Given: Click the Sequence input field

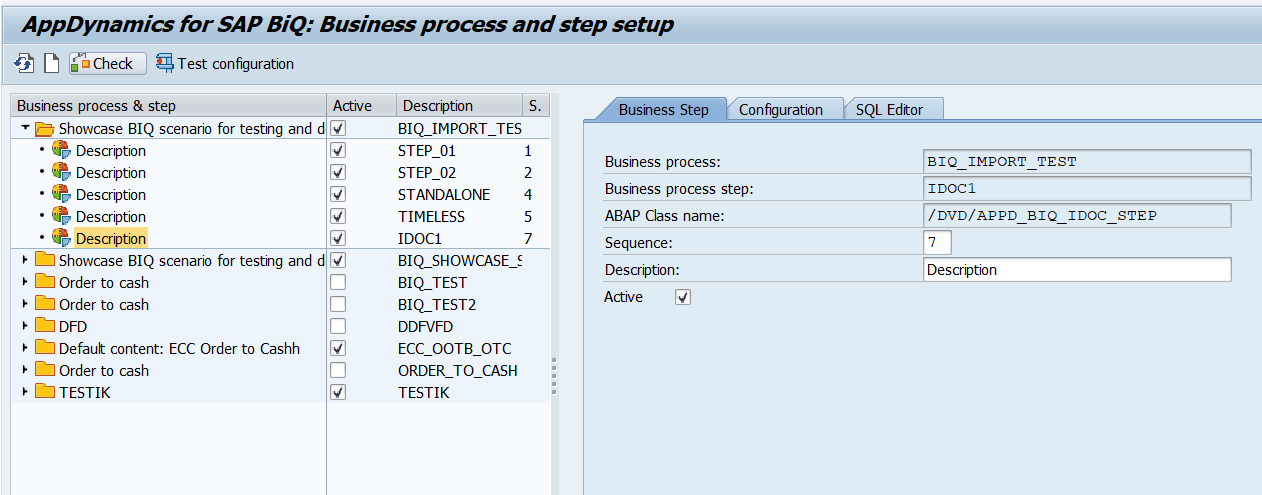Looking at the screenshot, I should (x=938, y=243).
